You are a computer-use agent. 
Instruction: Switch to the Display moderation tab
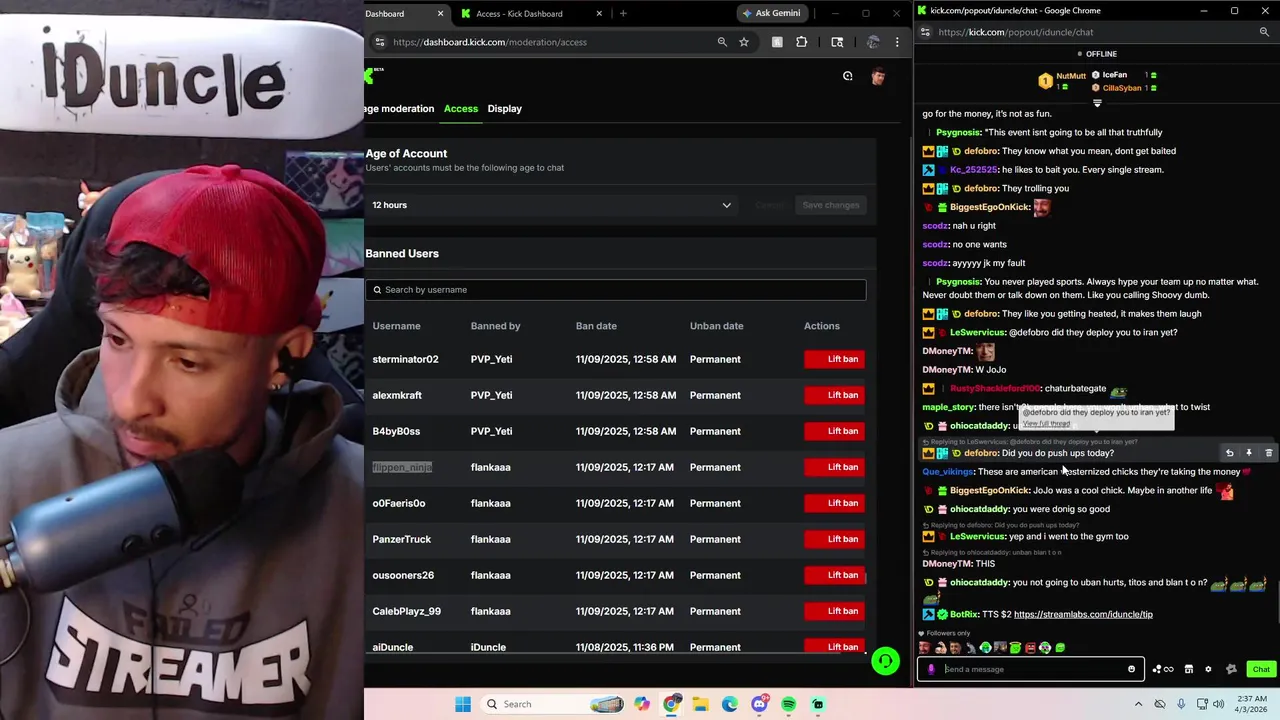coord(505,108)
